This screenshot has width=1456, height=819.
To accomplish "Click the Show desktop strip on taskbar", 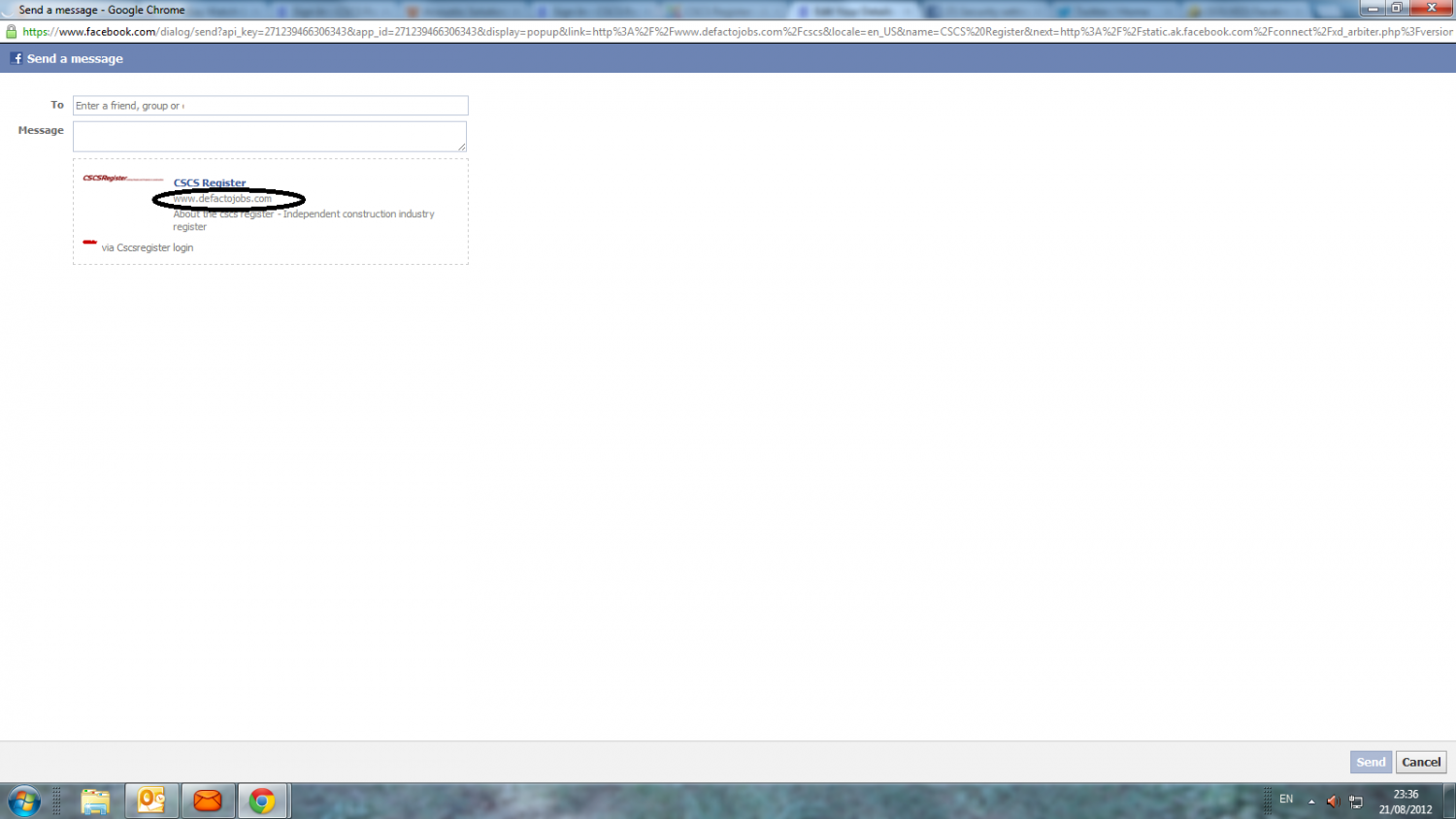I will point(1450,802).
